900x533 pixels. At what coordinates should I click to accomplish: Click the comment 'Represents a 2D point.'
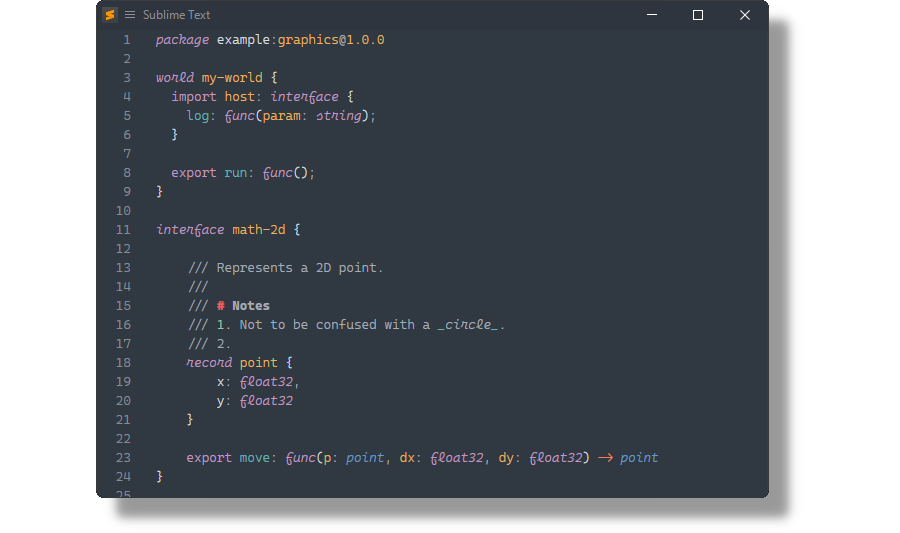[300, 268]
